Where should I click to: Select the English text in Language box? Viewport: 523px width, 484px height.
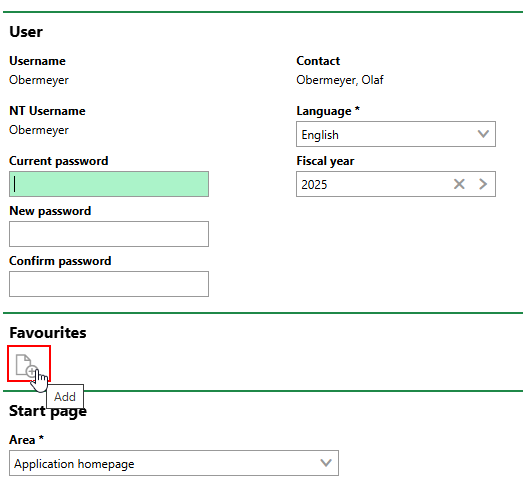point(320,135)
